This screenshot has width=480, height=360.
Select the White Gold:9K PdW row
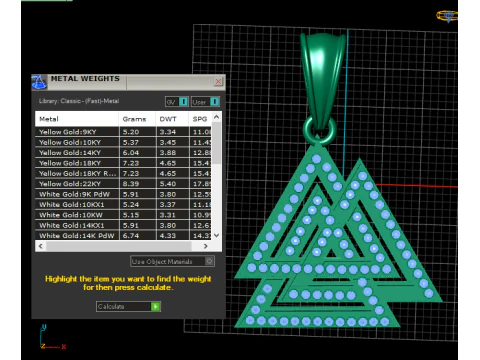123,194
